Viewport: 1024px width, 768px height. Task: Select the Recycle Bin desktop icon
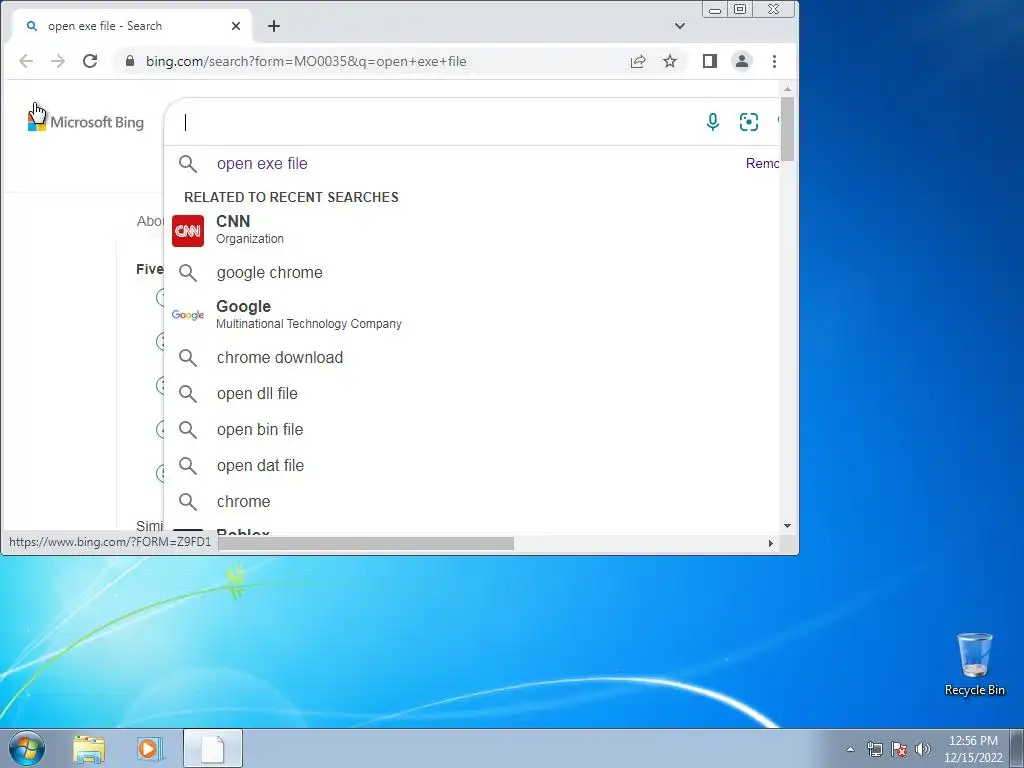[974, 664]
